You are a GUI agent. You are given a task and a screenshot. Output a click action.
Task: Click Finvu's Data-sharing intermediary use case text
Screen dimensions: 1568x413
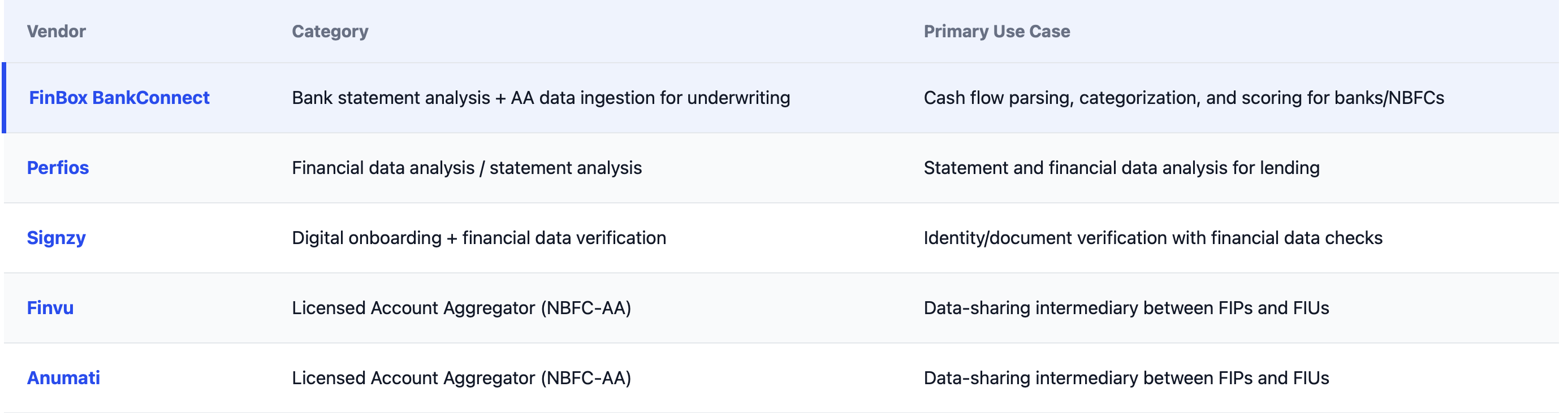(x=1126, y=308)
